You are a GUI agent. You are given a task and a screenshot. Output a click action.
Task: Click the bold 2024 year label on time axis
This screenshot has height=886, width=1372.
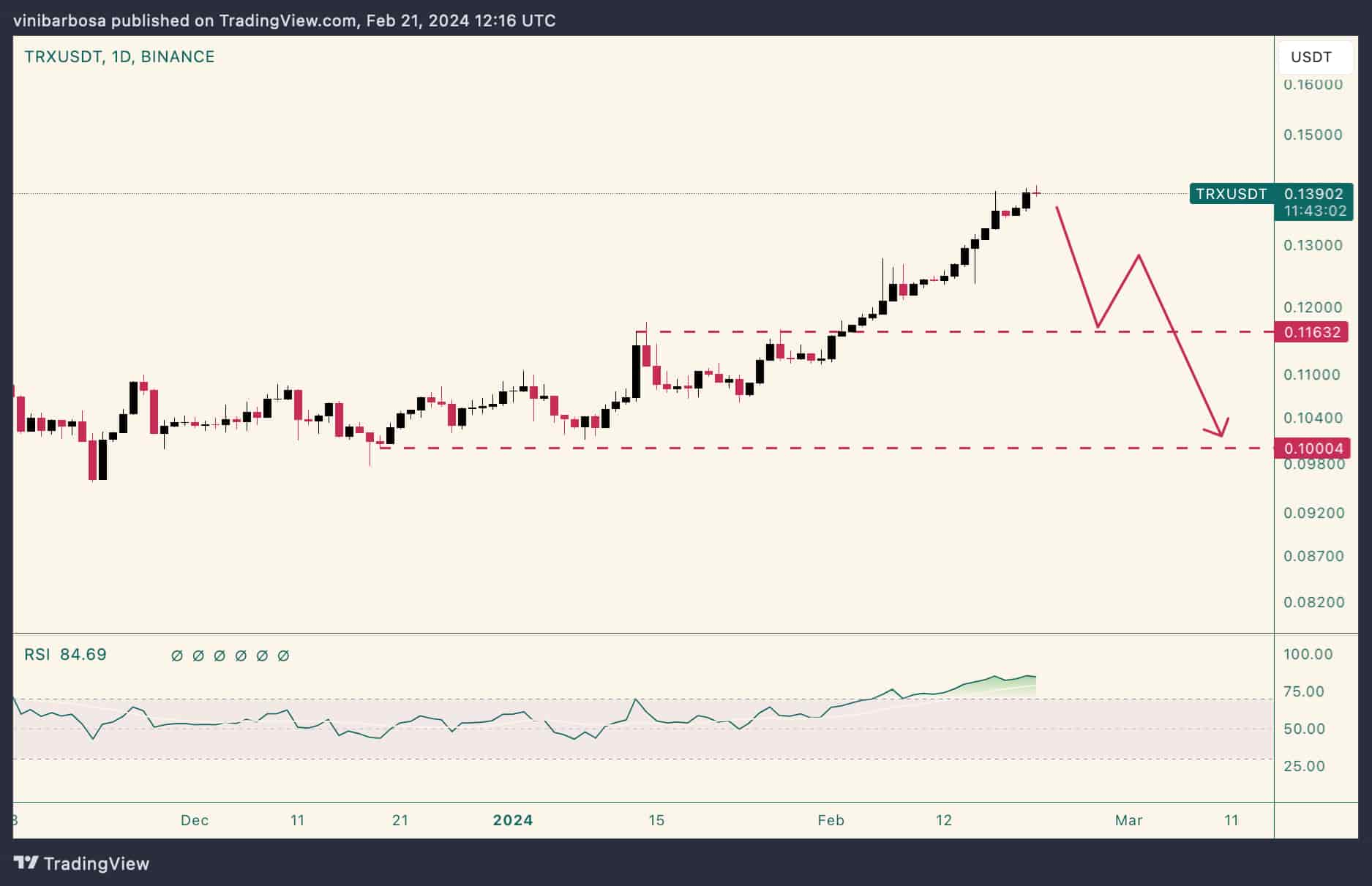click(513, 820)
